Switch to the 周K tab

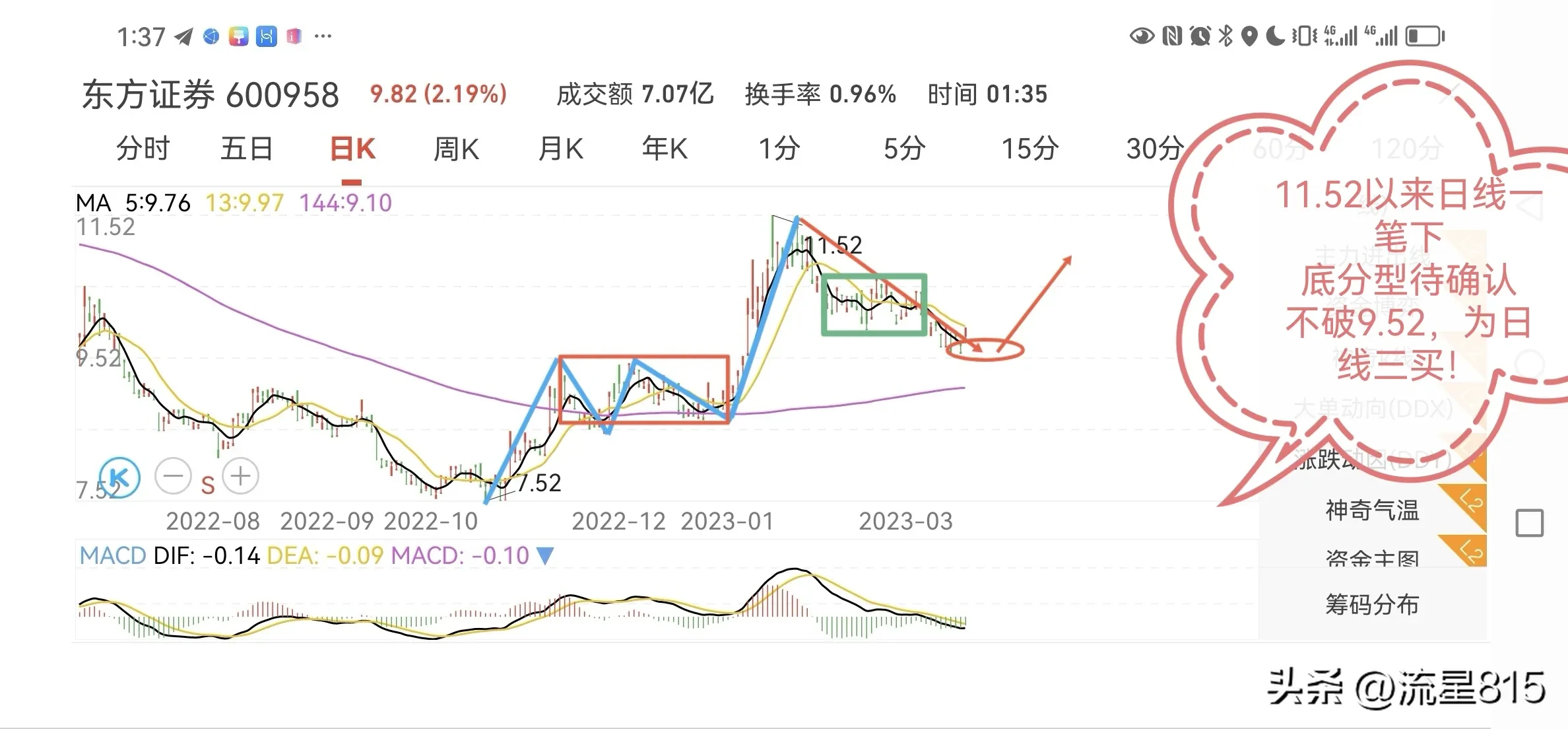click(x=456, y=149)
